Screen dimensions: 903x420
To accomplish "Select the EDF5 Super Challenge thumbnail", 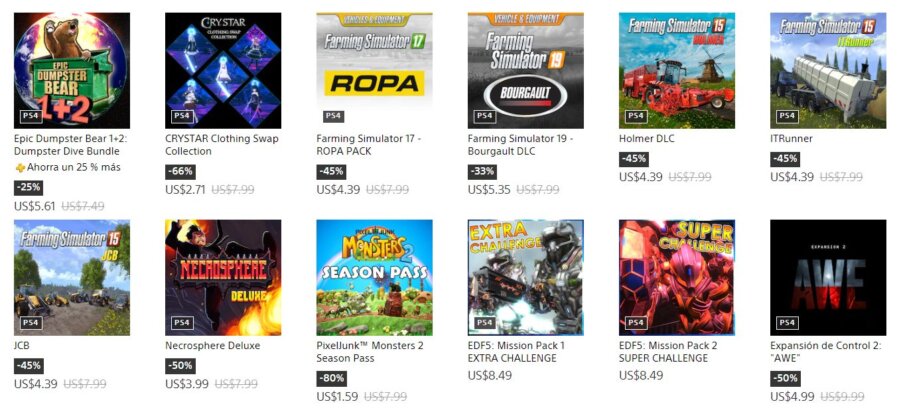I will coord(677,277).
